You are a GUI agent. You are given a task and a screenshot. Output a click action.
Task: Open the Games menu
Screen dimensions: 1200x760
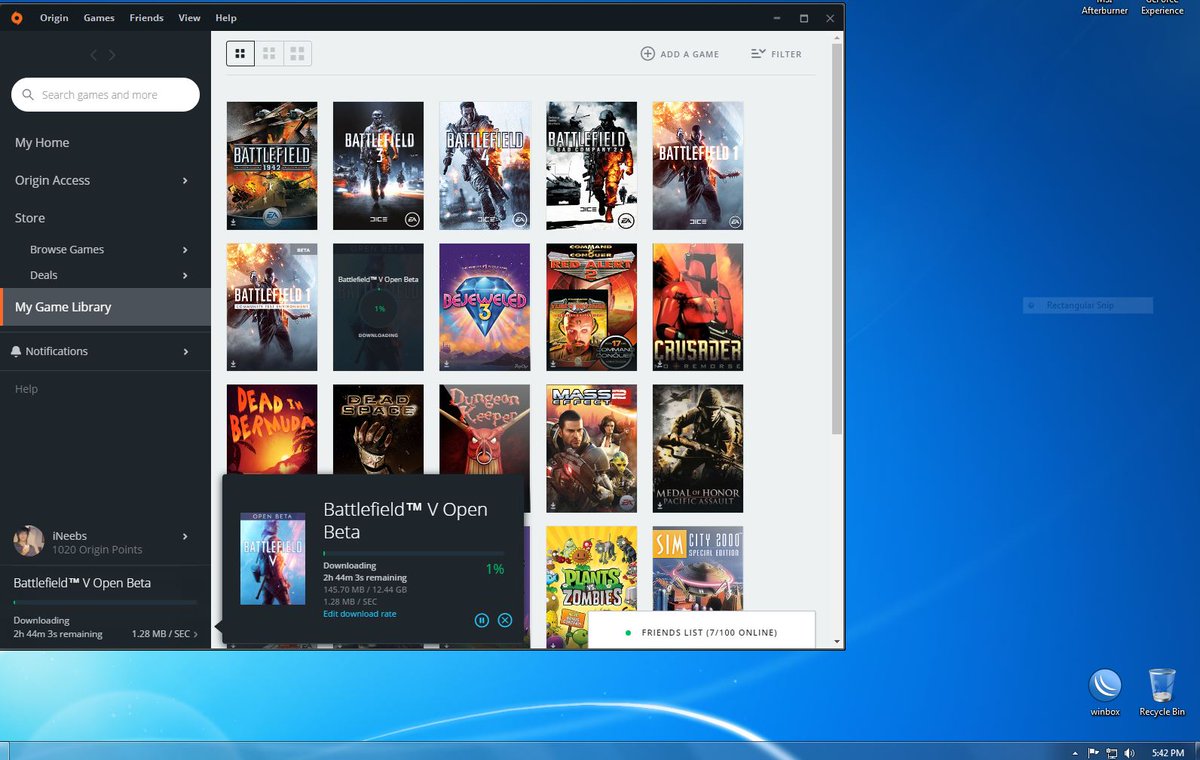click(99, 18)
